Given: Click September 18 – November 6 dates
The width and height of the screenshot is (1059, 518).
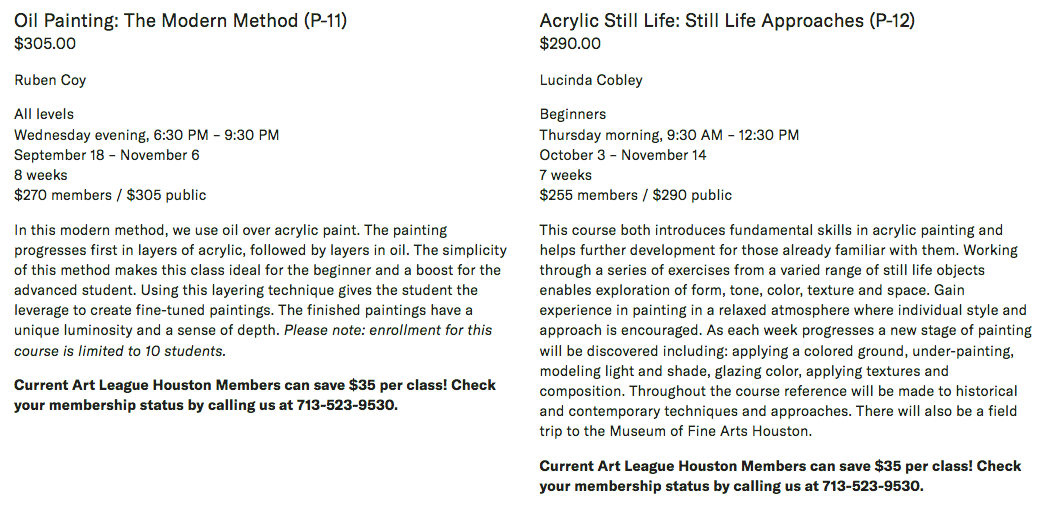Looking at the screenshot, I should (107, 155).
